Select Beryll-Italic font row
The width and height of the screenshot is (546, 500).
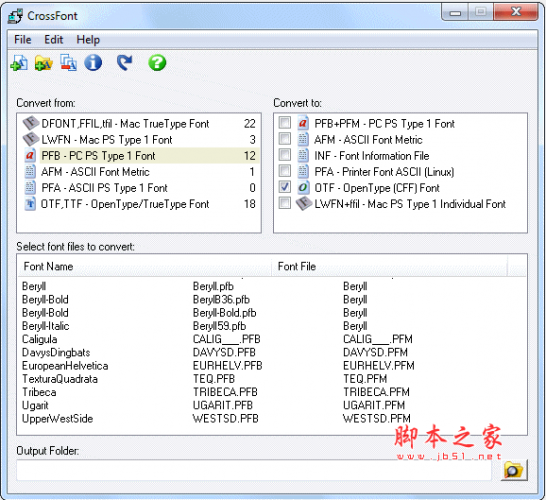(x=272, y=326)
